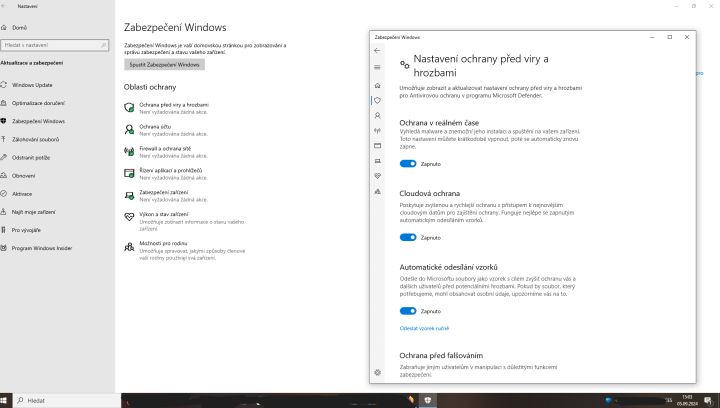This screenshot has height=408, width=720.
Task: Open app and browser control sidebar icon
Action: (x=377, y=146)
